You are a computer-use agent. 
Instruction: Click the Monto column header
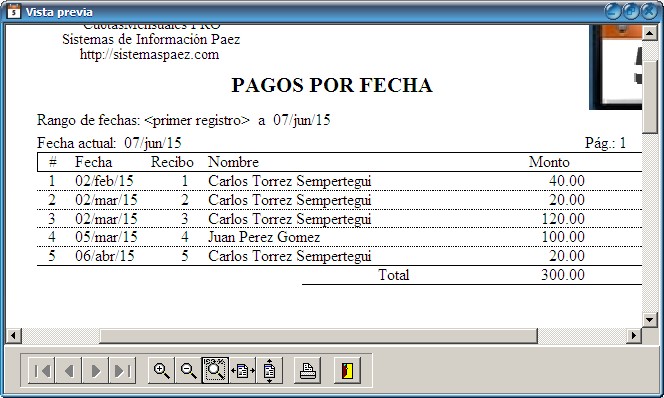pyautogui.click(x=549, y=162)
